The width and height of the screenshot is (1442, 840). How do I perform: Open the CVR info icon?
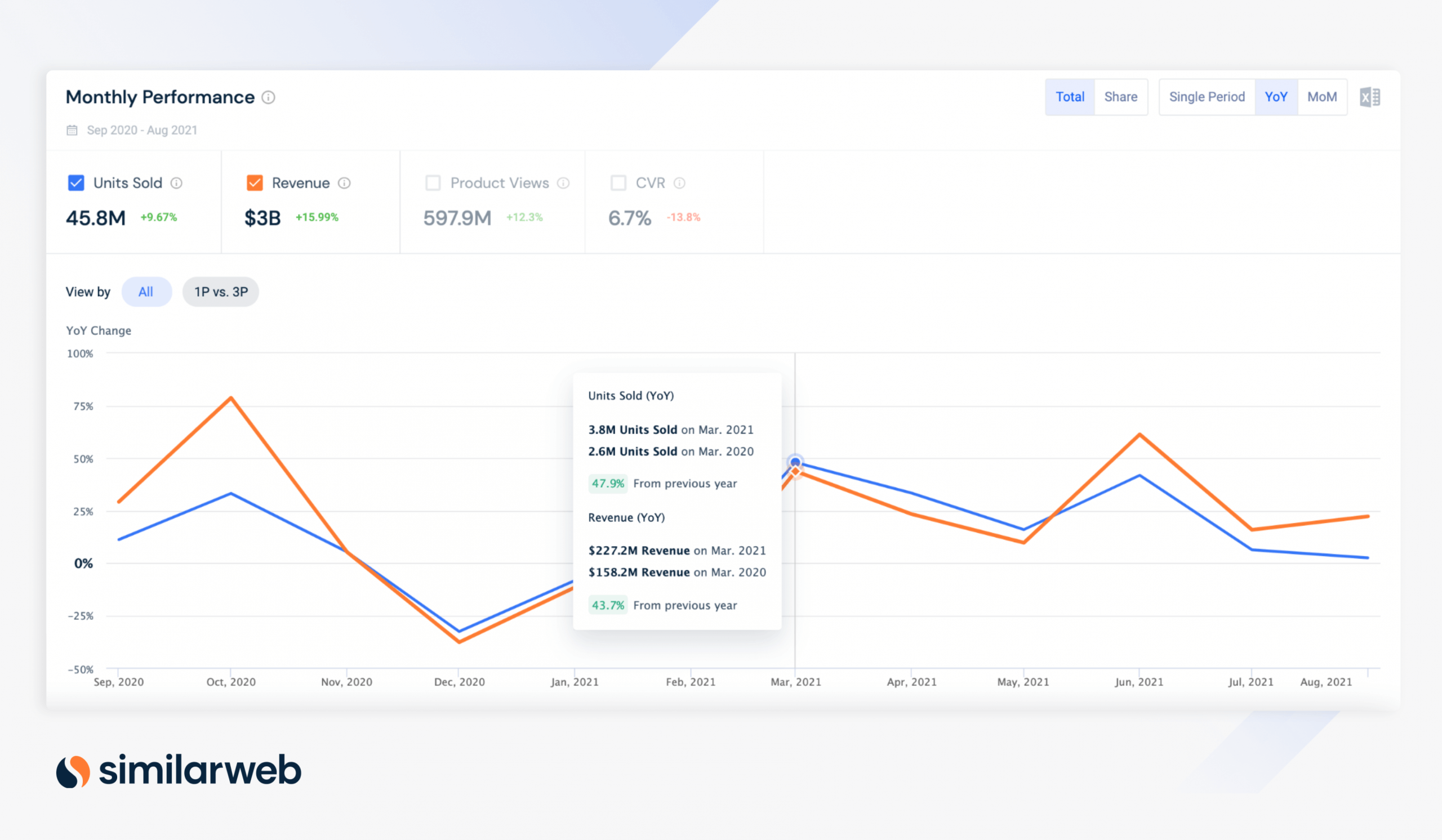coord(679,183)
